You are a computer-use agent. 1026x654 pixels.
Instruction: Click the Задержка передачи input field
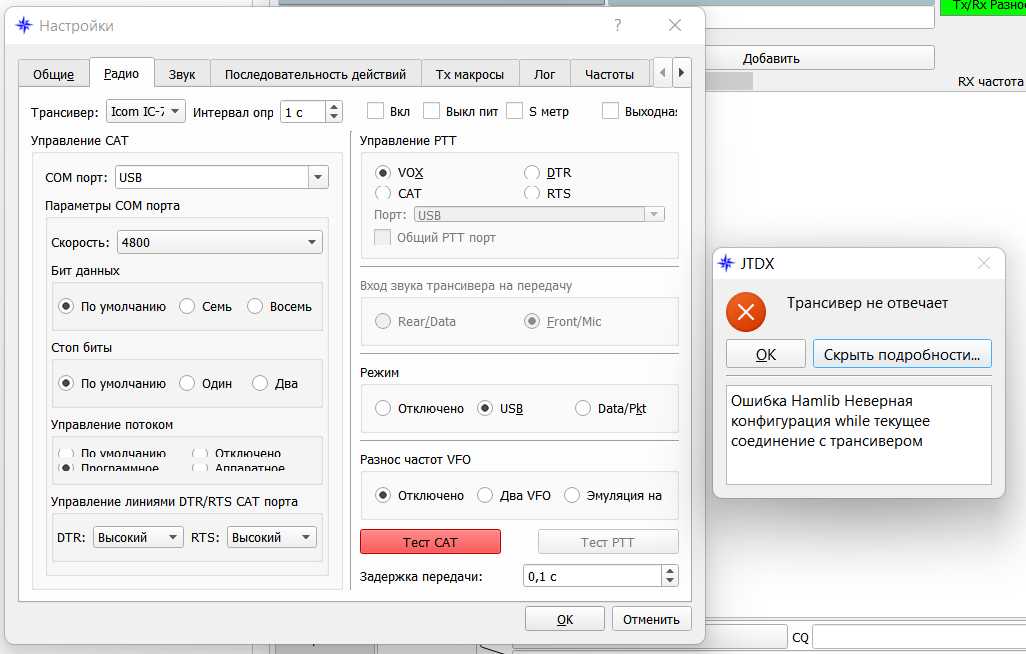(591, 576)
